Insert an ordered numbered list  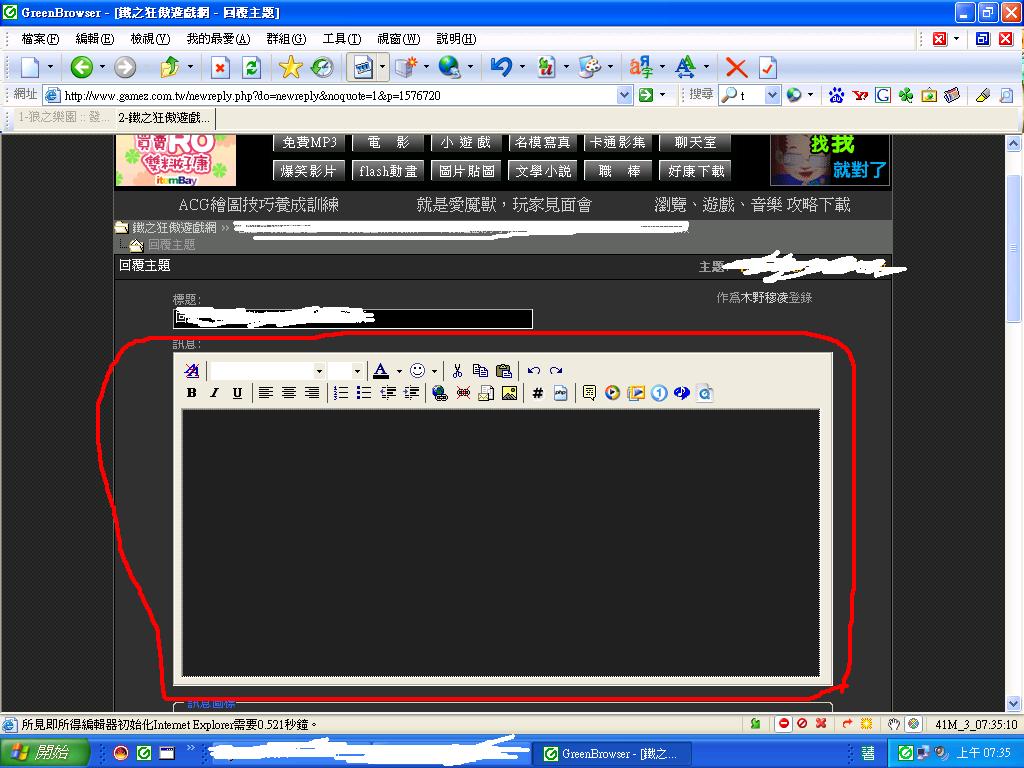[341, 393]
